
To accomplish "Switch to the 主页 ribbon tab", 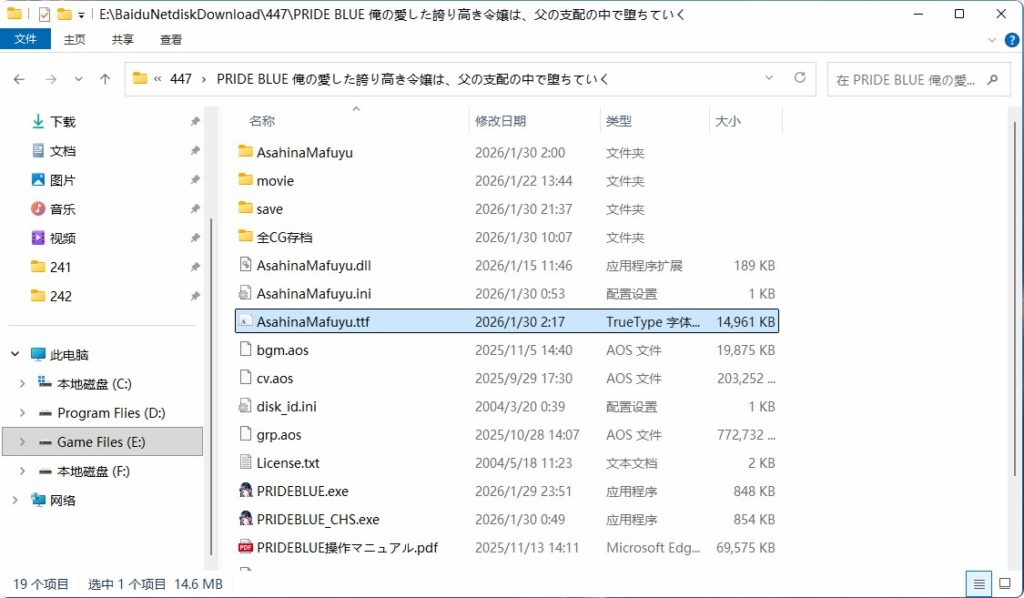I will point(74,39).
